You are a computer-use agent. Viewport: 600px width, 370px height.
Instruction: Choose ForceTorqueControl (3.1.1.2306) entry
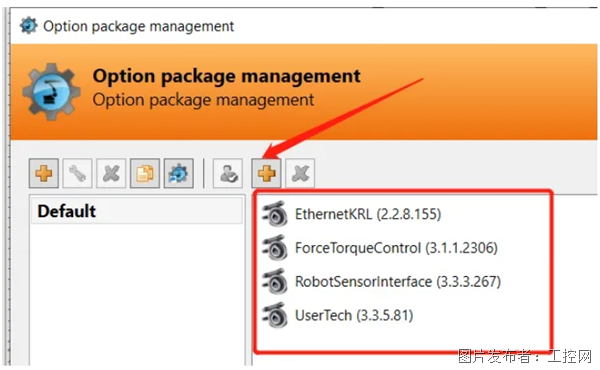[x=396, y=248]
